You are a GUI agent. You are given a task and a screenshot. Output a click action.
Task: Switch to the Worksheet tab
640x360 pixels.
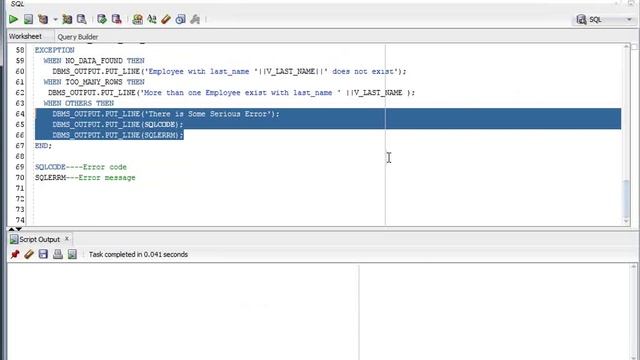(x=25, y=36)
